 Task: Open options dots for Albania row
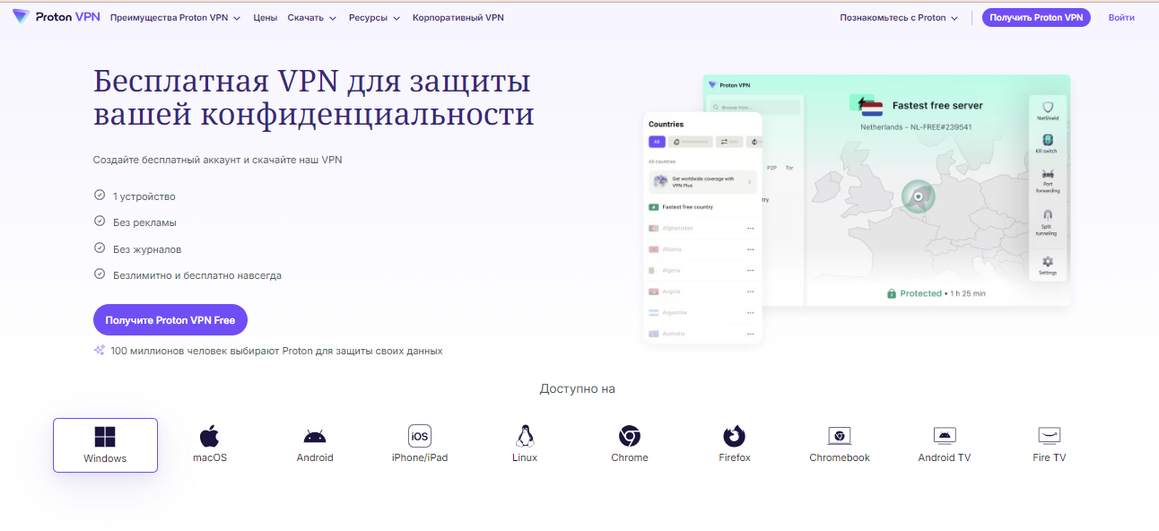[750, 250]
